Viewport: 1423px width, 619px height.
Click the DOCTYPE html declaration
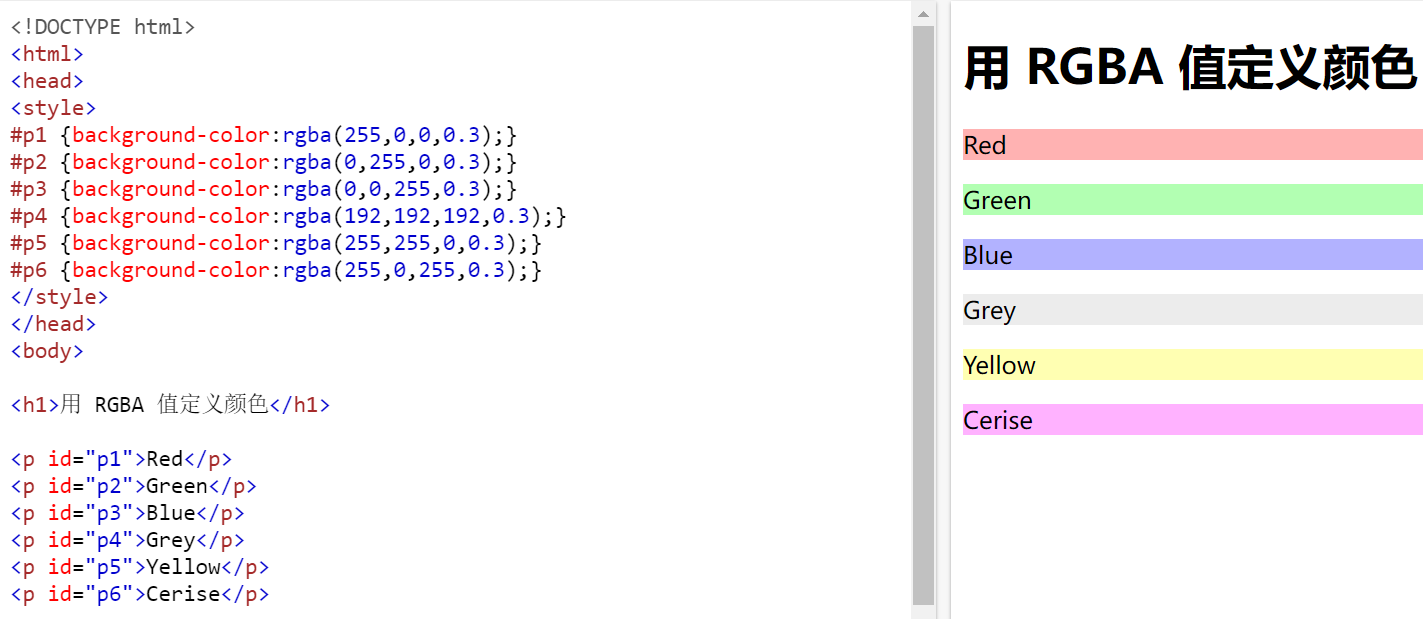[x=100, y=25]
